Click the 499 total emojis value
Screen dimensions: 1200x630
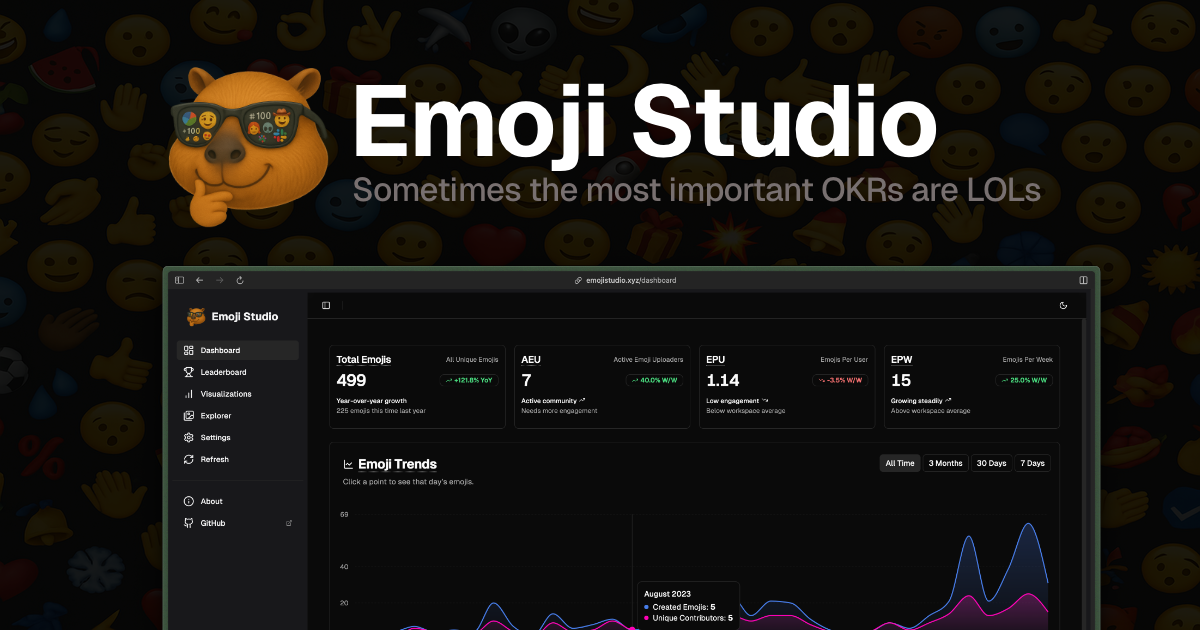351,380
